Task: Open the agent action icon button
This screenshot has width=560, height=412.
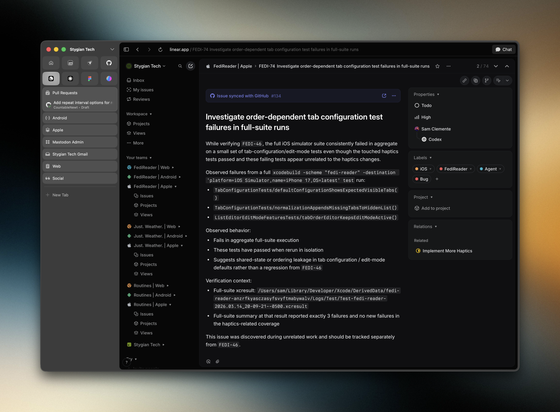Action: point(498,81)
